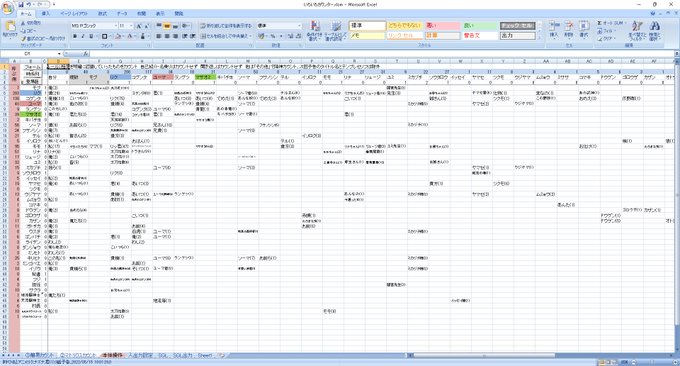Click the Percent Style icon
Screen dimensions: 680x366
tap(273, 36)
